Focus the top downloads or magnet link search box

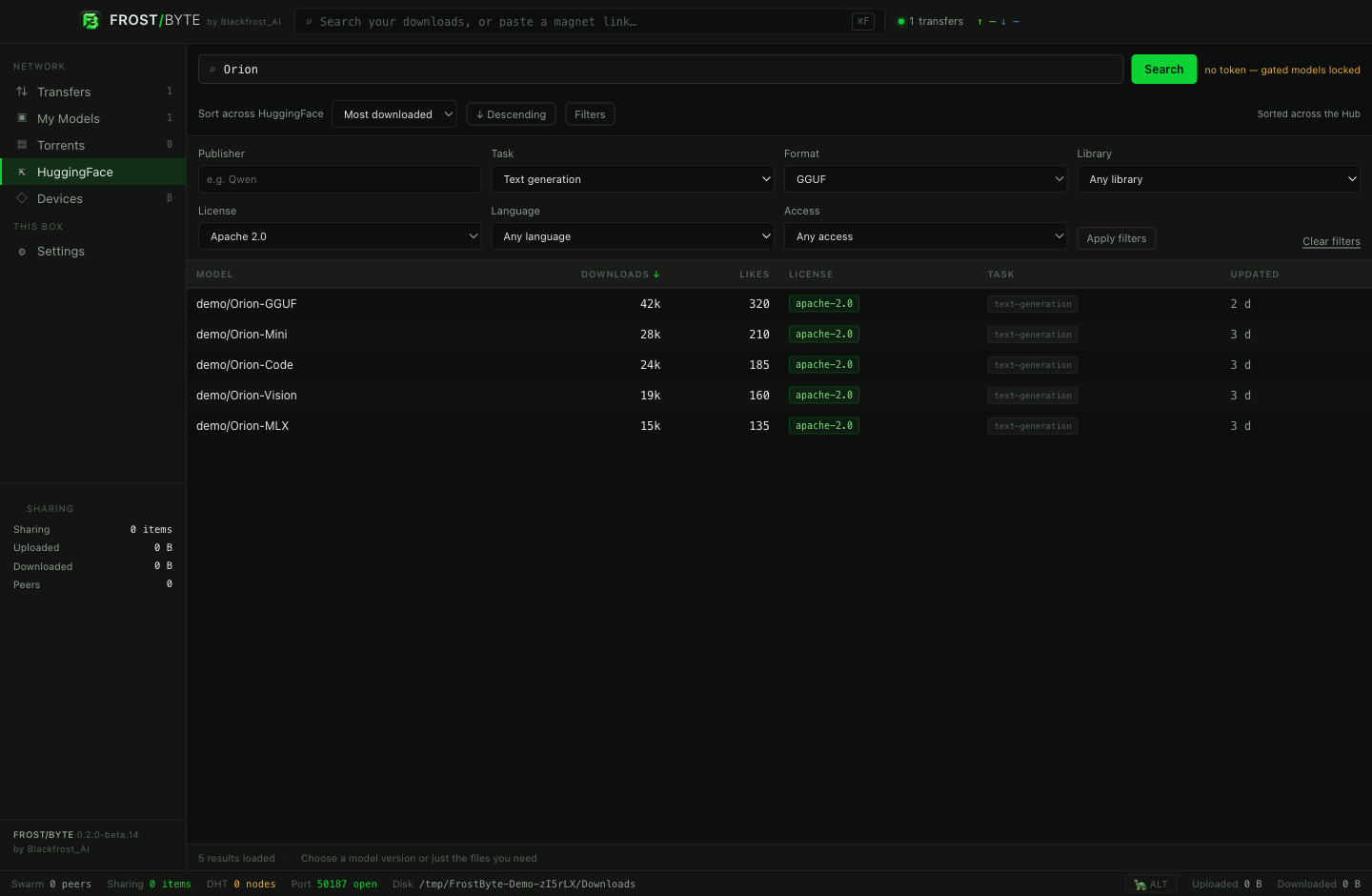[590, 21]
